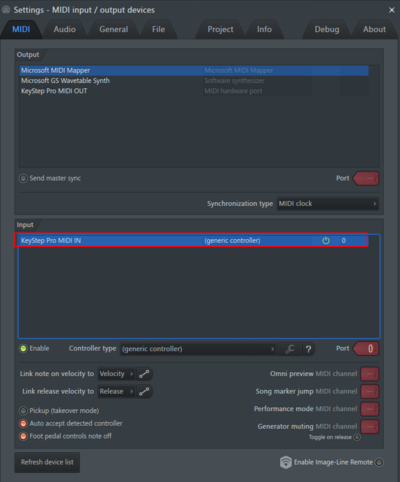
Task: Open the Link note on velocity dropdown
Action: tap(116, 374)
